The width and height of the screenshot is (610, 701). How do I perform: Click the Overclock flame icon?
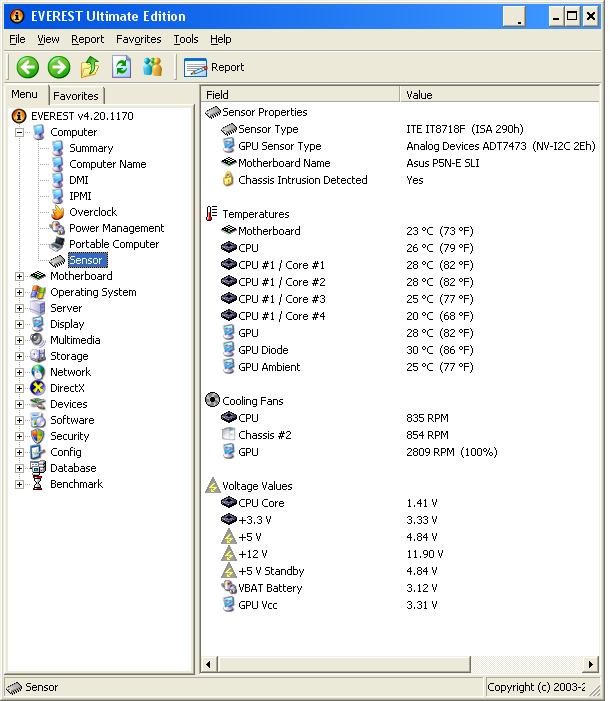pyautogui.click(x=57, y=212)
